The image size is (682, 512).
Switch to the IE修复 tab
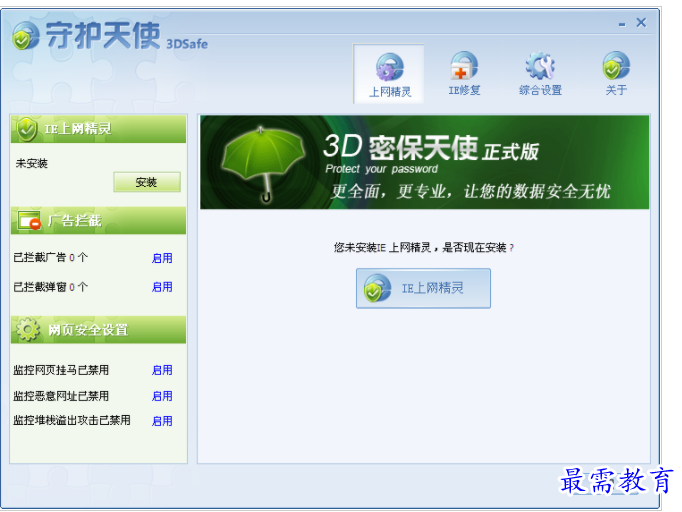(x=464, y=74)
